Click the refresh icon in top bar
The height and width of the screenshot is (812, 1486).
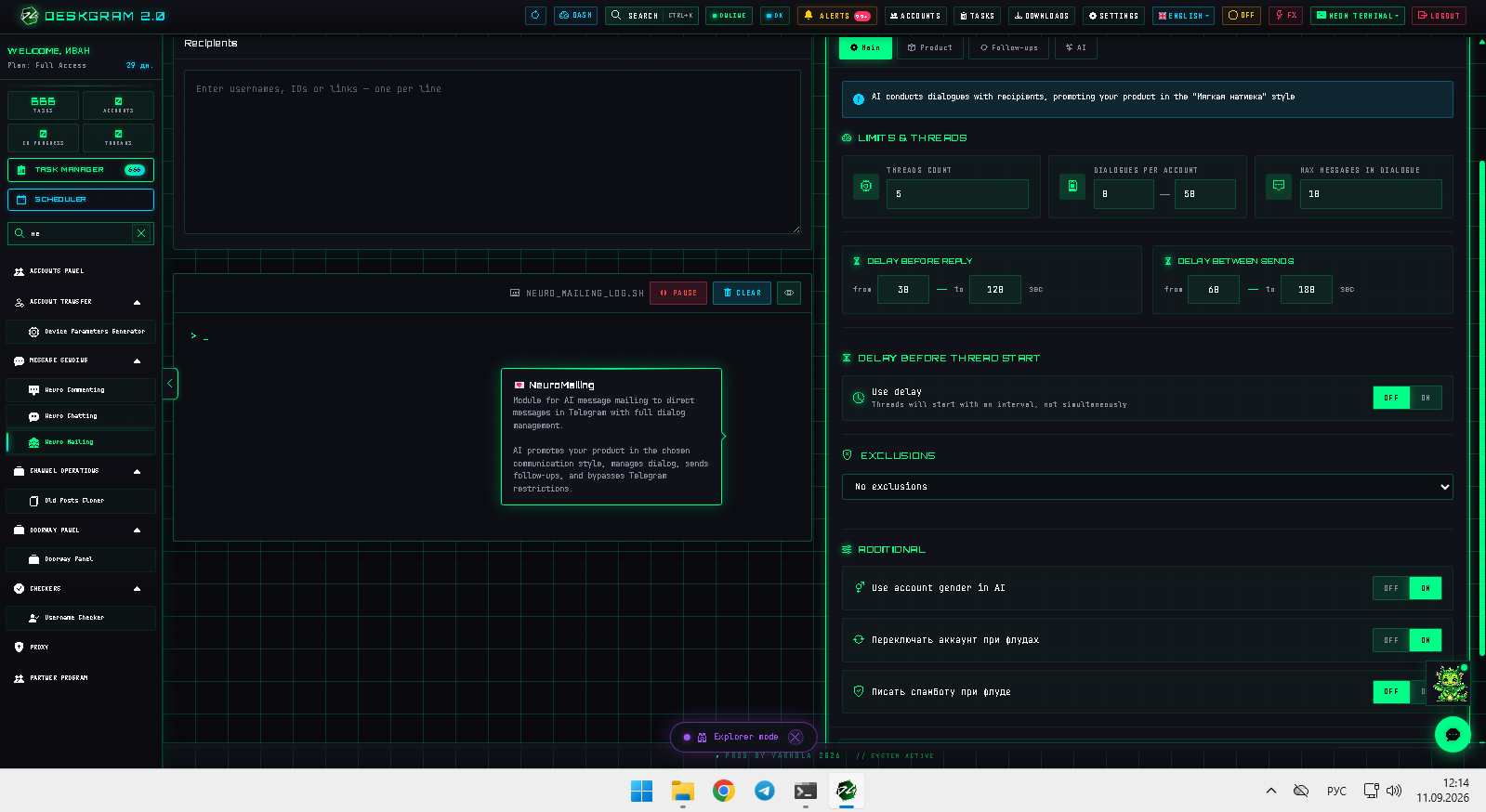pos(535,16)
